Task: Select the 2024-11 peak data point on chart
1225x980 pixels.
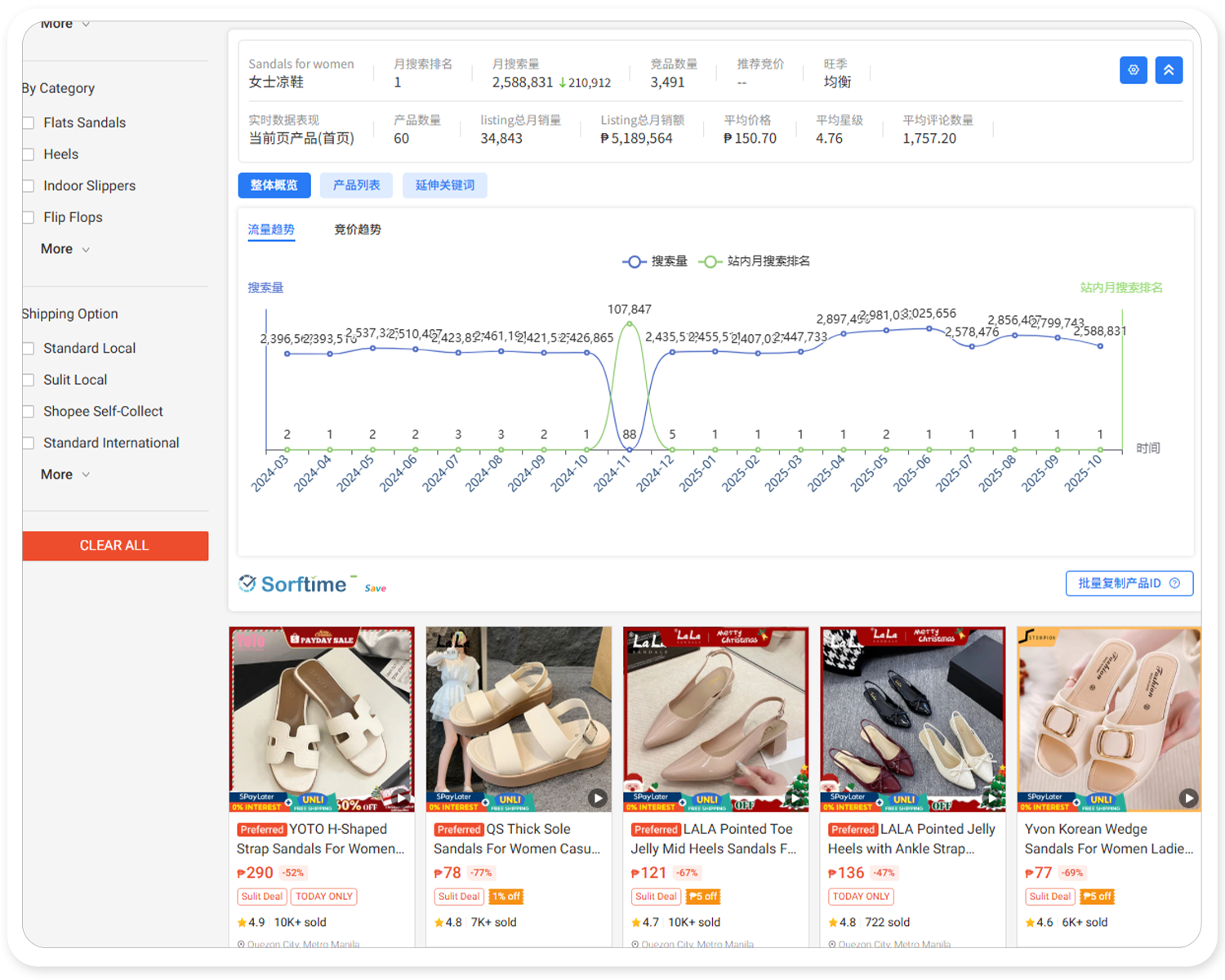Action: [629, 323]
